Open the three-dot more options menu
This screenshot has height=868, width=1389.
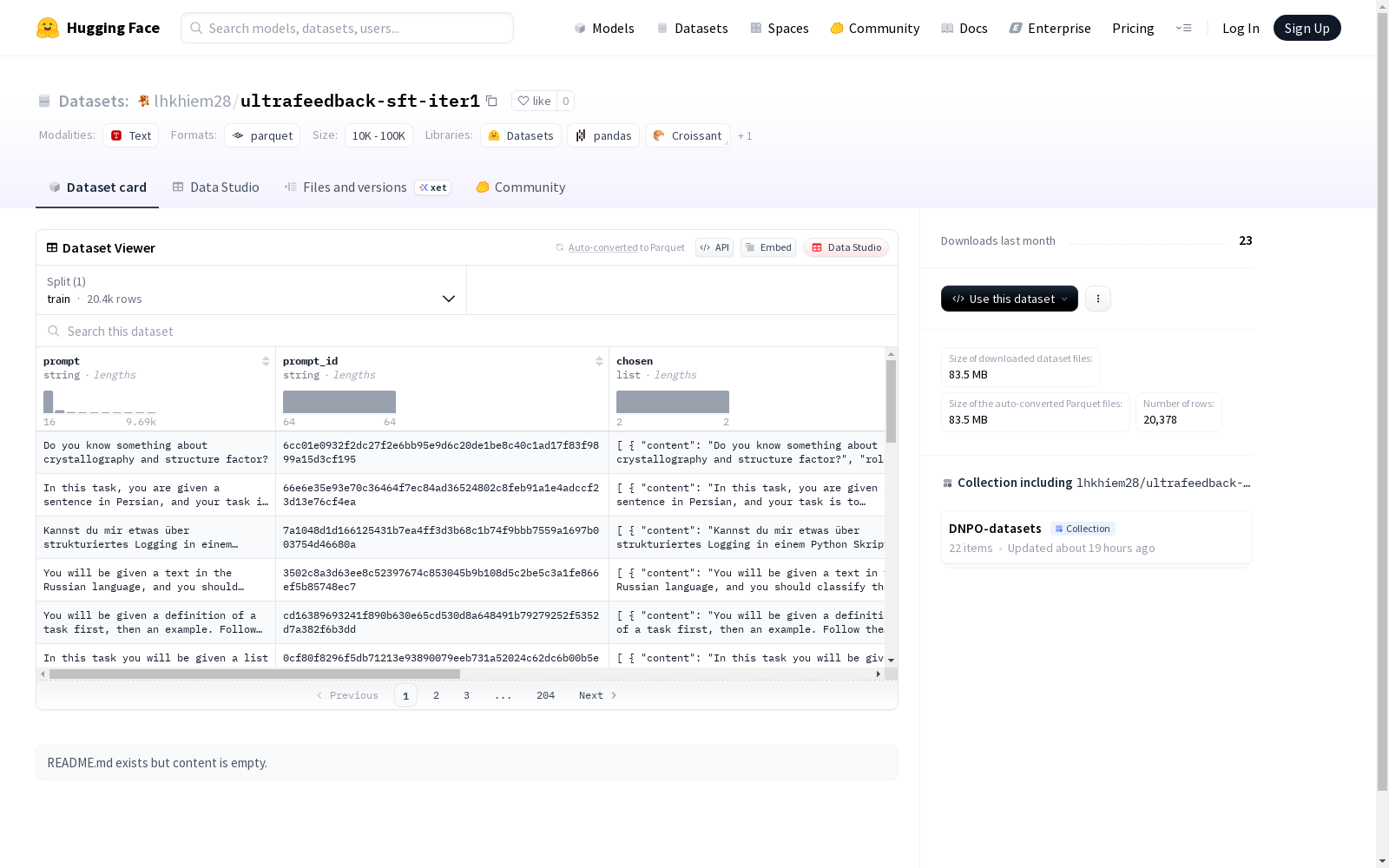(x=1098, y=299)
